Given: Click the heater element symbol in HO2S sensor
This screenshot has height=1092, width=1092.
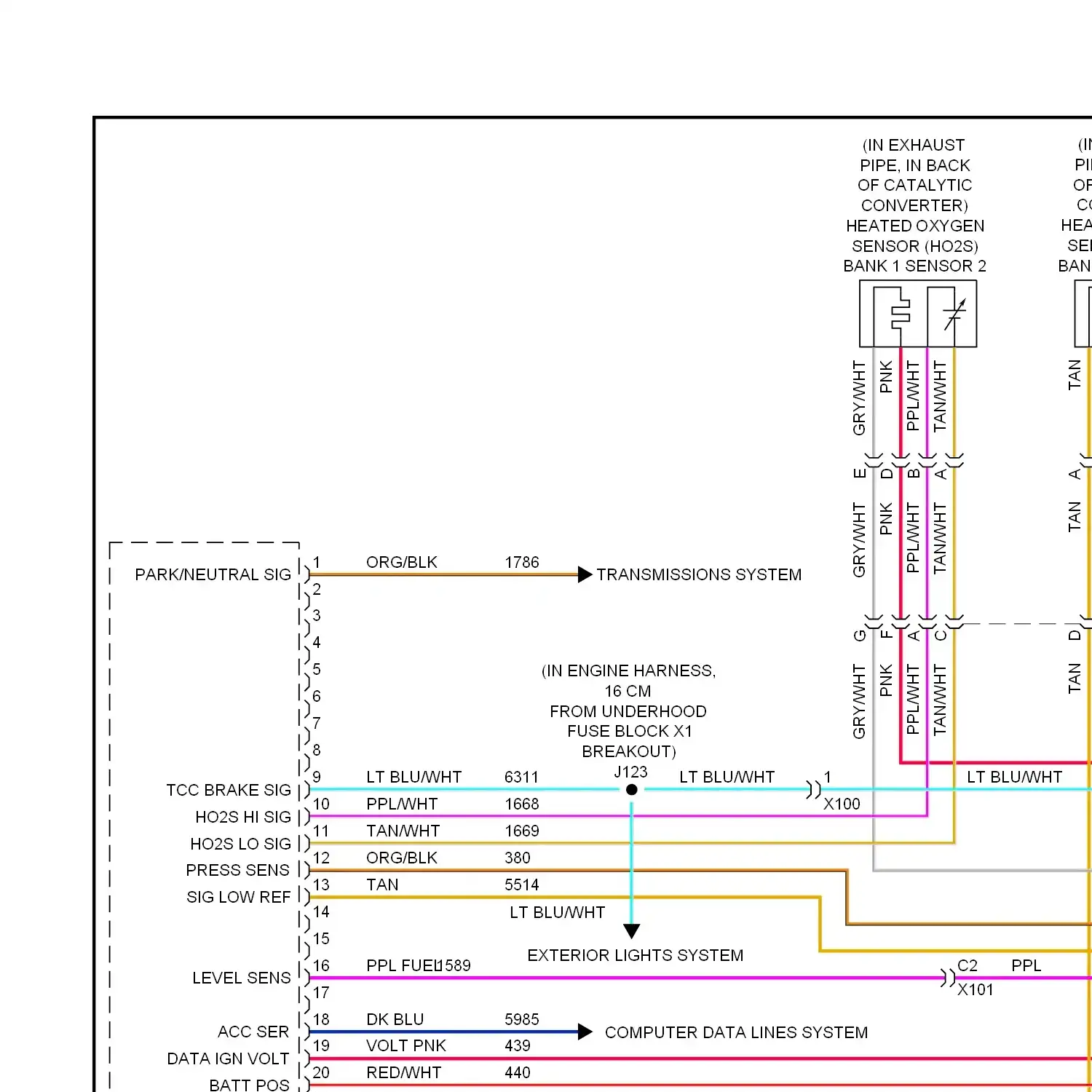Looking at the screenshot, I should (x=899, y=314).
